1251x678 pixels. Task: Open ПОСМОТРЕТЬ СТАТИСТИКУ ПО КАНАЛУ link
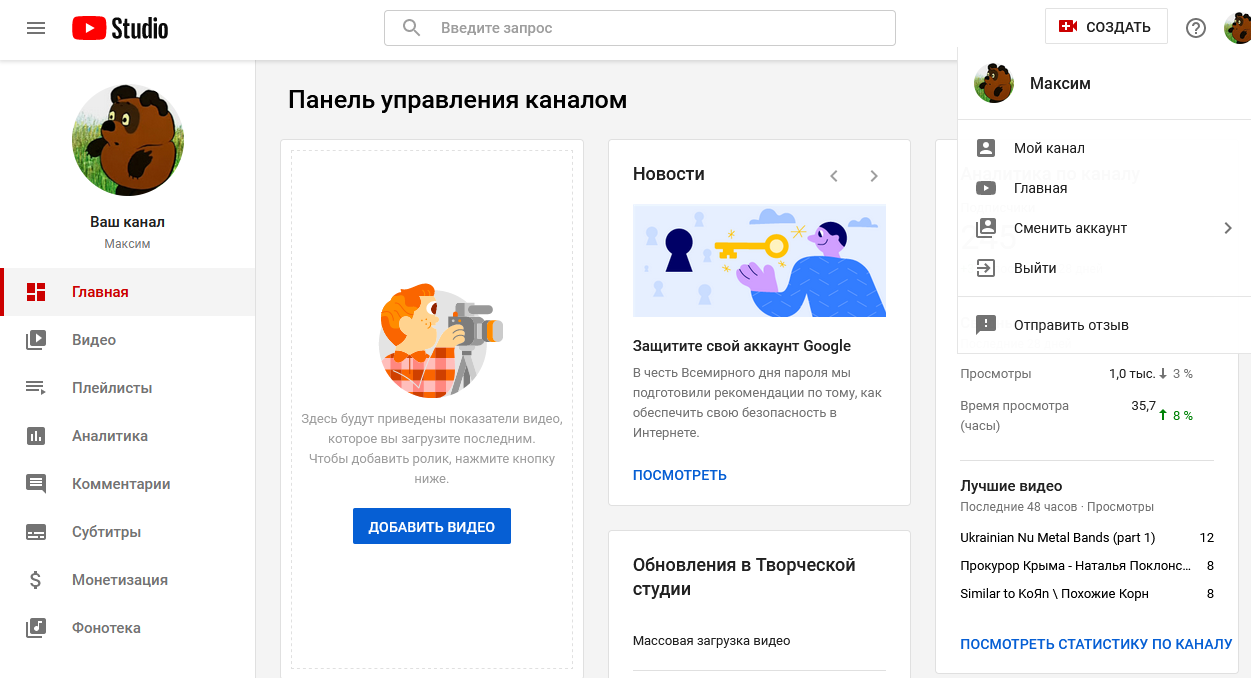click(1096, 644)
